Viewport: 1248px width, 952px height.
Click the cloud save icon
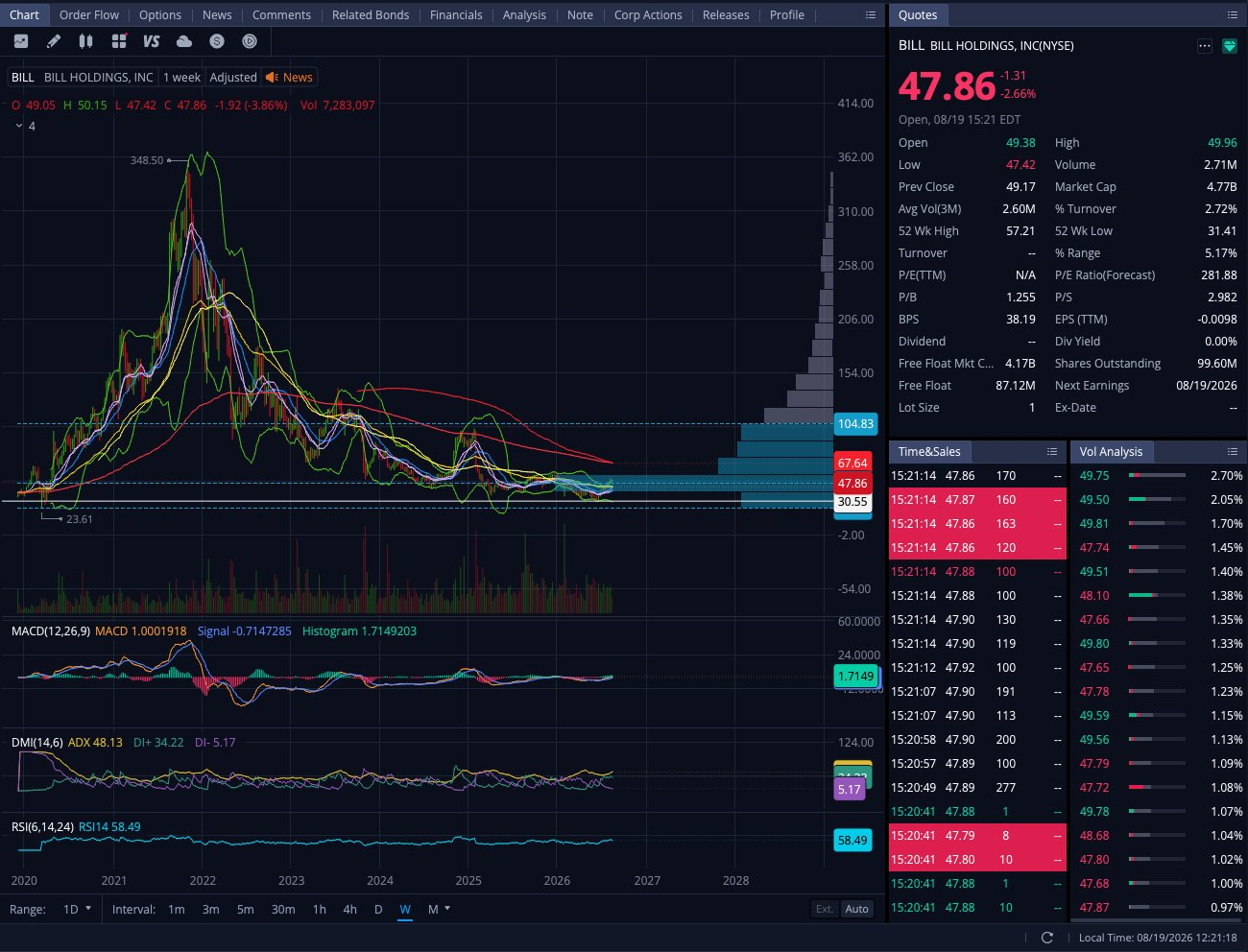(x=184, y=41)
